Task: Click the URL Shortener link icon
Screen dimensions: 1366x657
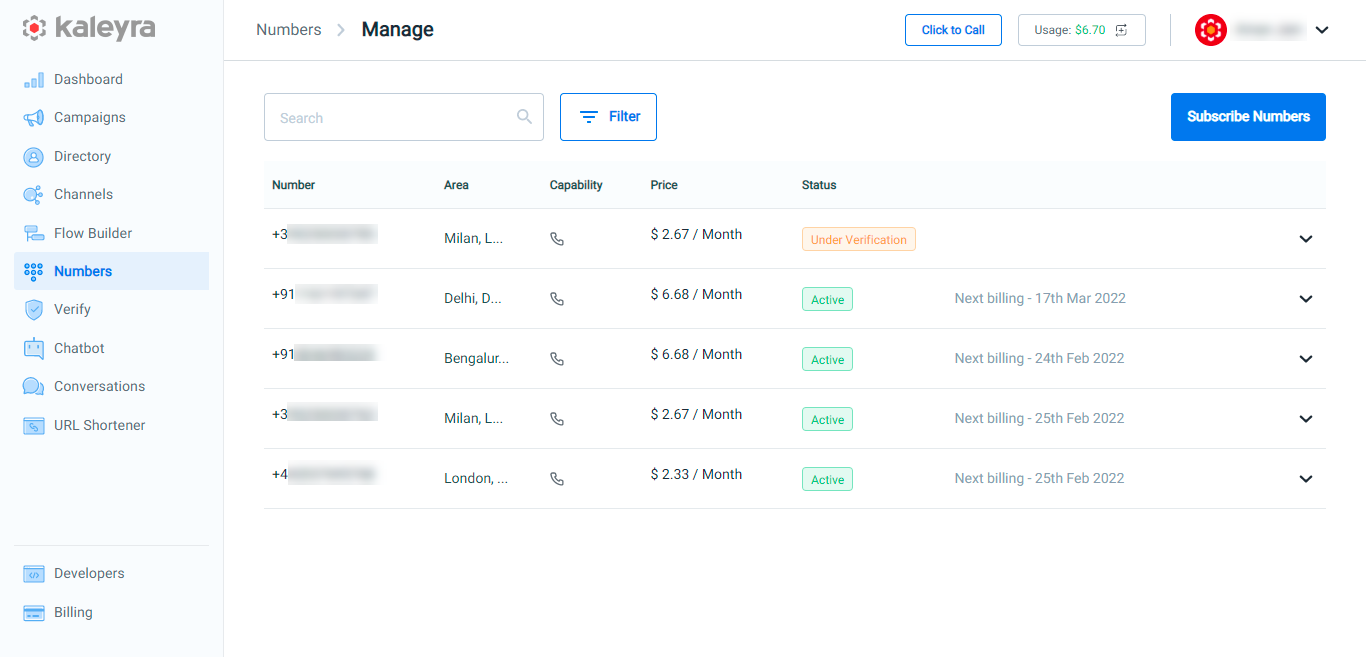Action: (x=34, y=425)
